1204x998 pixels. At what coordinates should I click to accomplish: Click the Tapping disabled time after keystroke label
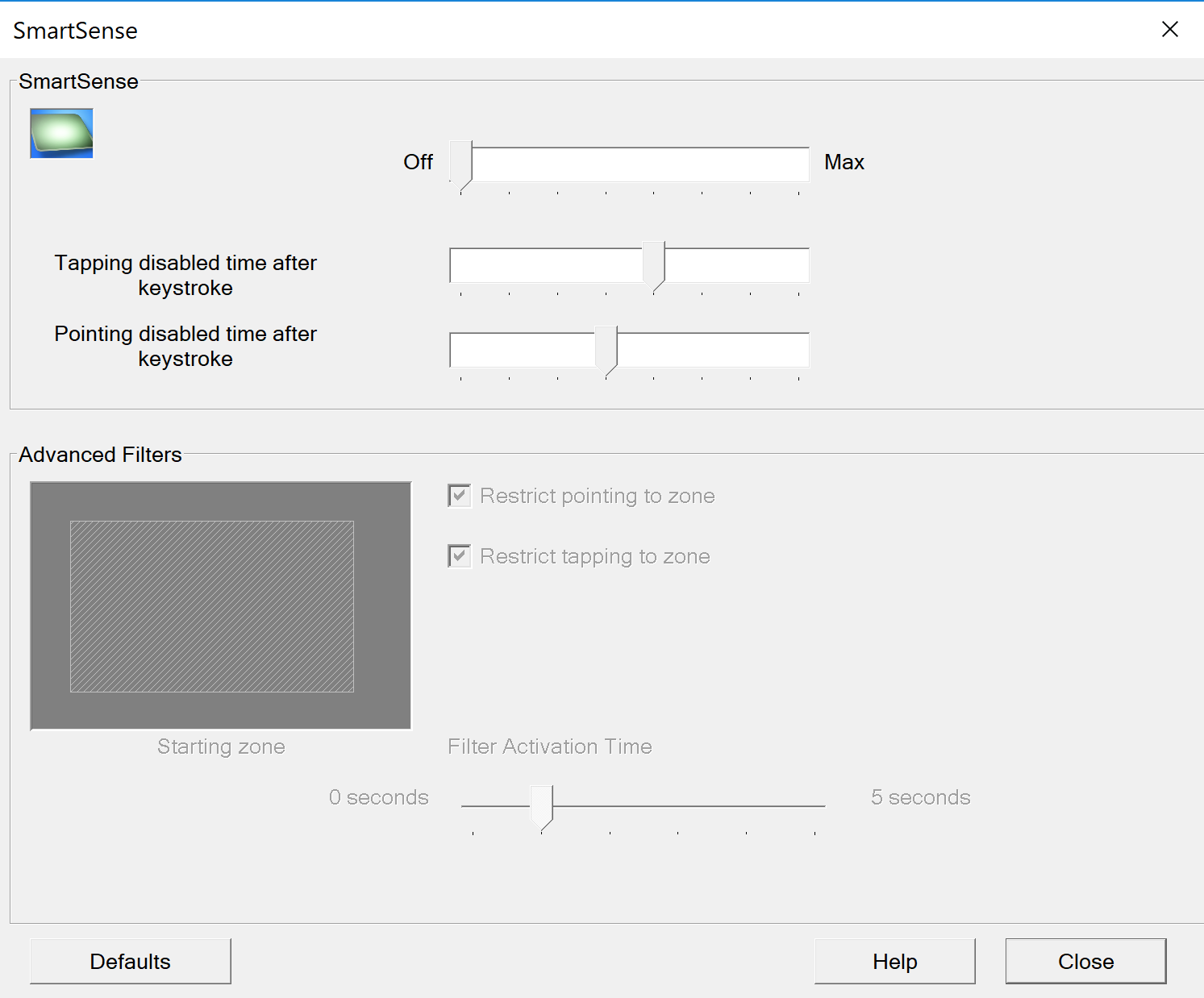(185, 275)
